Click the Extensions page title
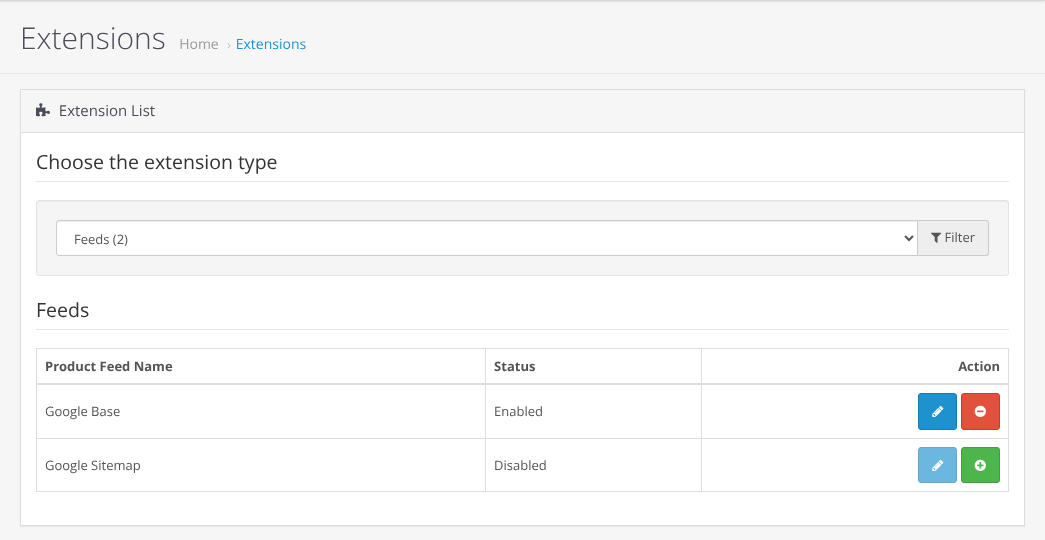 [x=93, y=39]
